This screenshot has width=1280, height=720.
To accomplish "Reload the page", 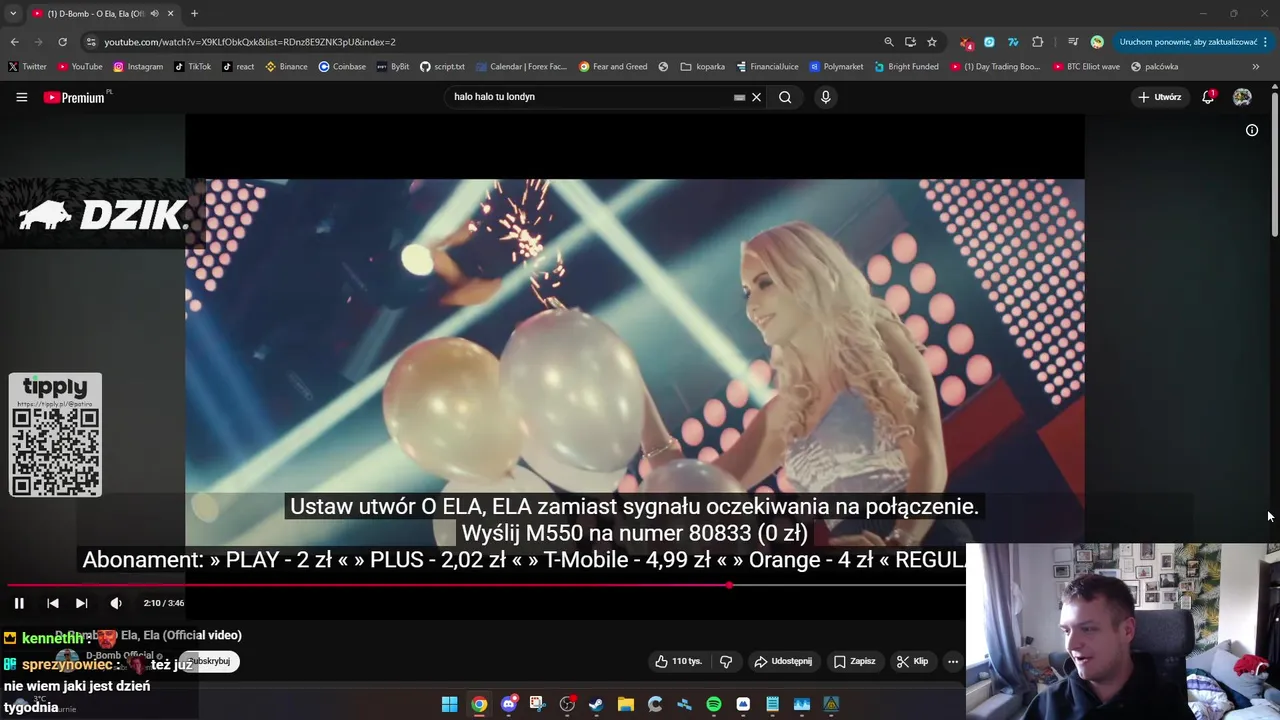I will (x=62, y=42).
